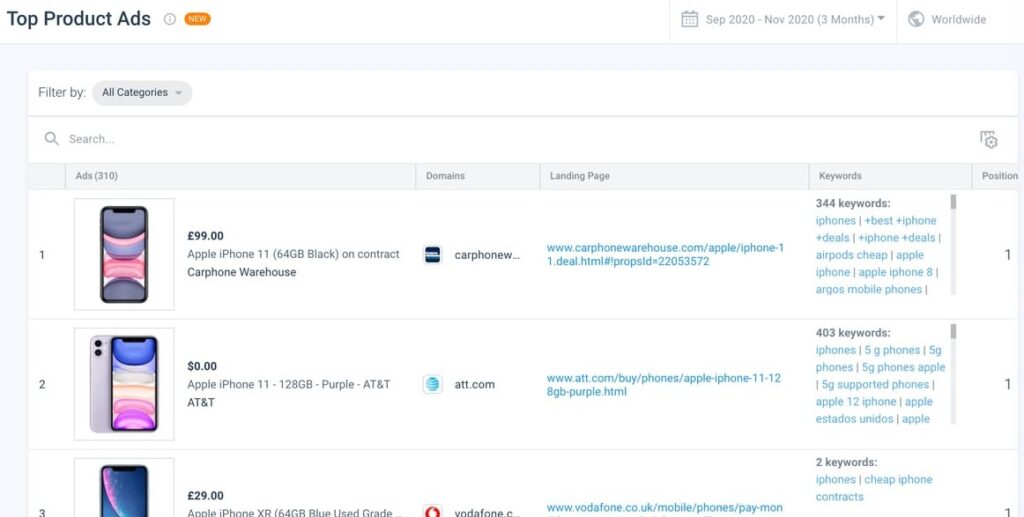Click the info icon beside Top Product Ads
Screen dimensions: 1024x517
170,20
